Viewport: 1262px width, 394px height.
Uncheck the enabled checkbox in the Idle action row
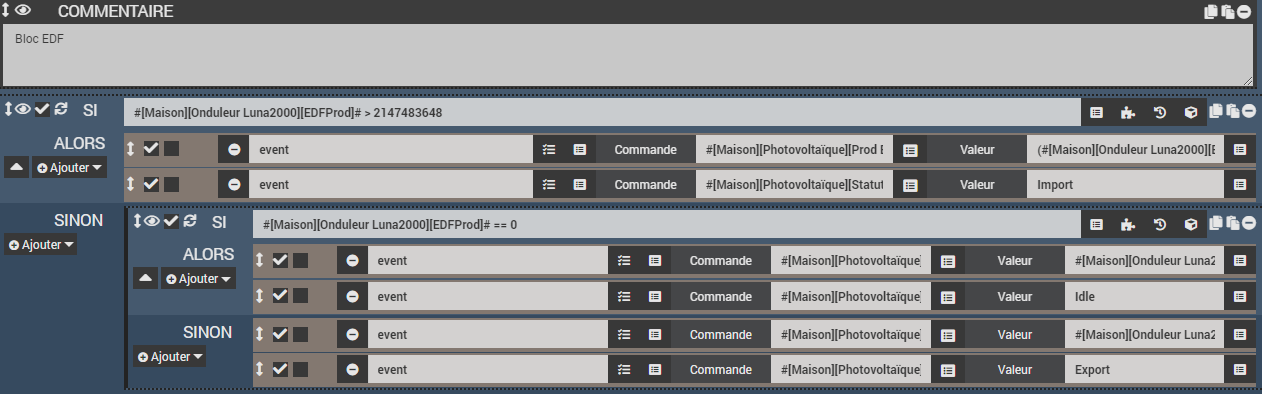tap(280, 296)
